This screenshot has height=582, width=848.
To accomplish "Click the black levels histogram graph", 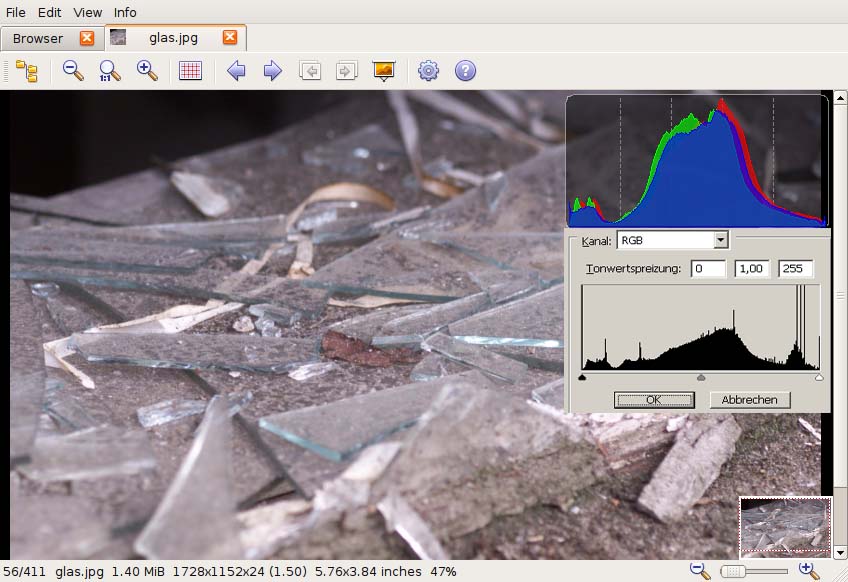I will coord(701,327).
